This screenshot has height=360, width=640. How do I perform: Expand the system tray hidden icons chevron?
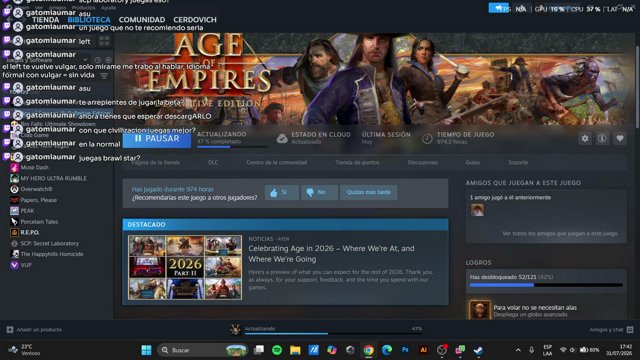point(518,350)
